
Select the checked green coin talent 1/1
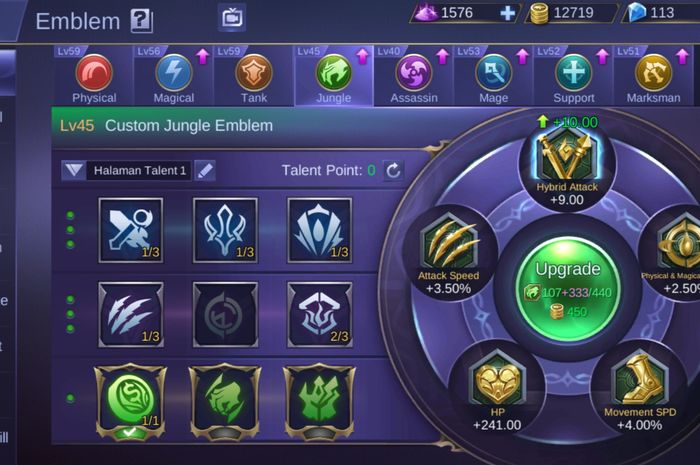(x=130, y=399)
